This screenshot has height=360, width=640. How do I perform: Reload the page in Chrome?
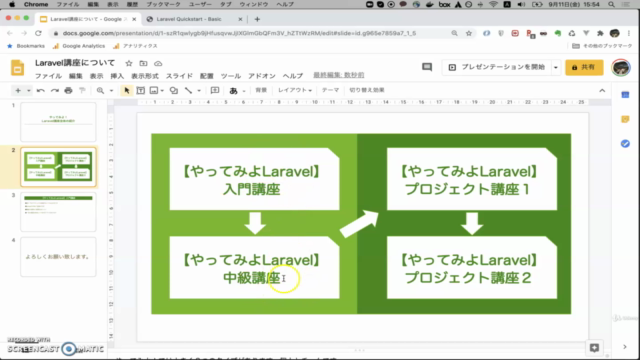(38, 33)
